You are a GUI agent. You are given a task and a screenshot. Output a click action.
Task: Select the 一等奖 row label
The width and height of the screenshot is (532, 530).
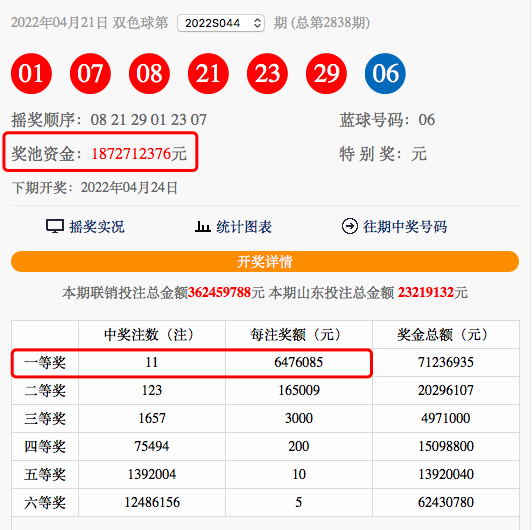click(45, 362)
